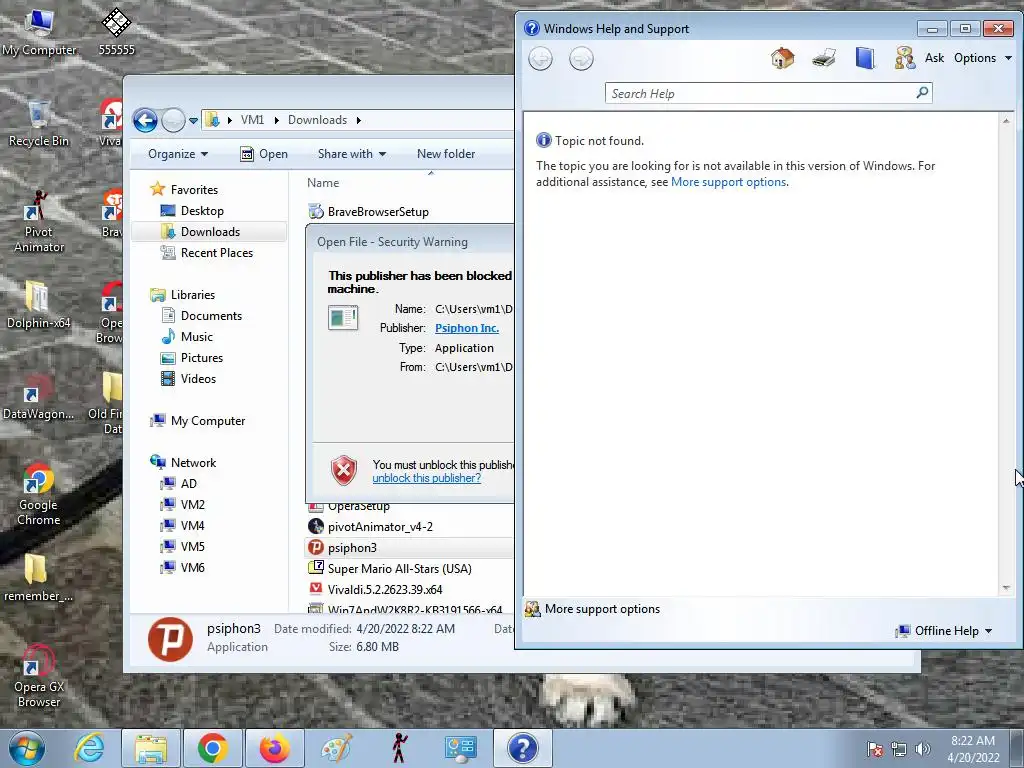Viewport: 1024px width, 768px height.
Task: Open the Organize menu
Action: tap(178, 154)
